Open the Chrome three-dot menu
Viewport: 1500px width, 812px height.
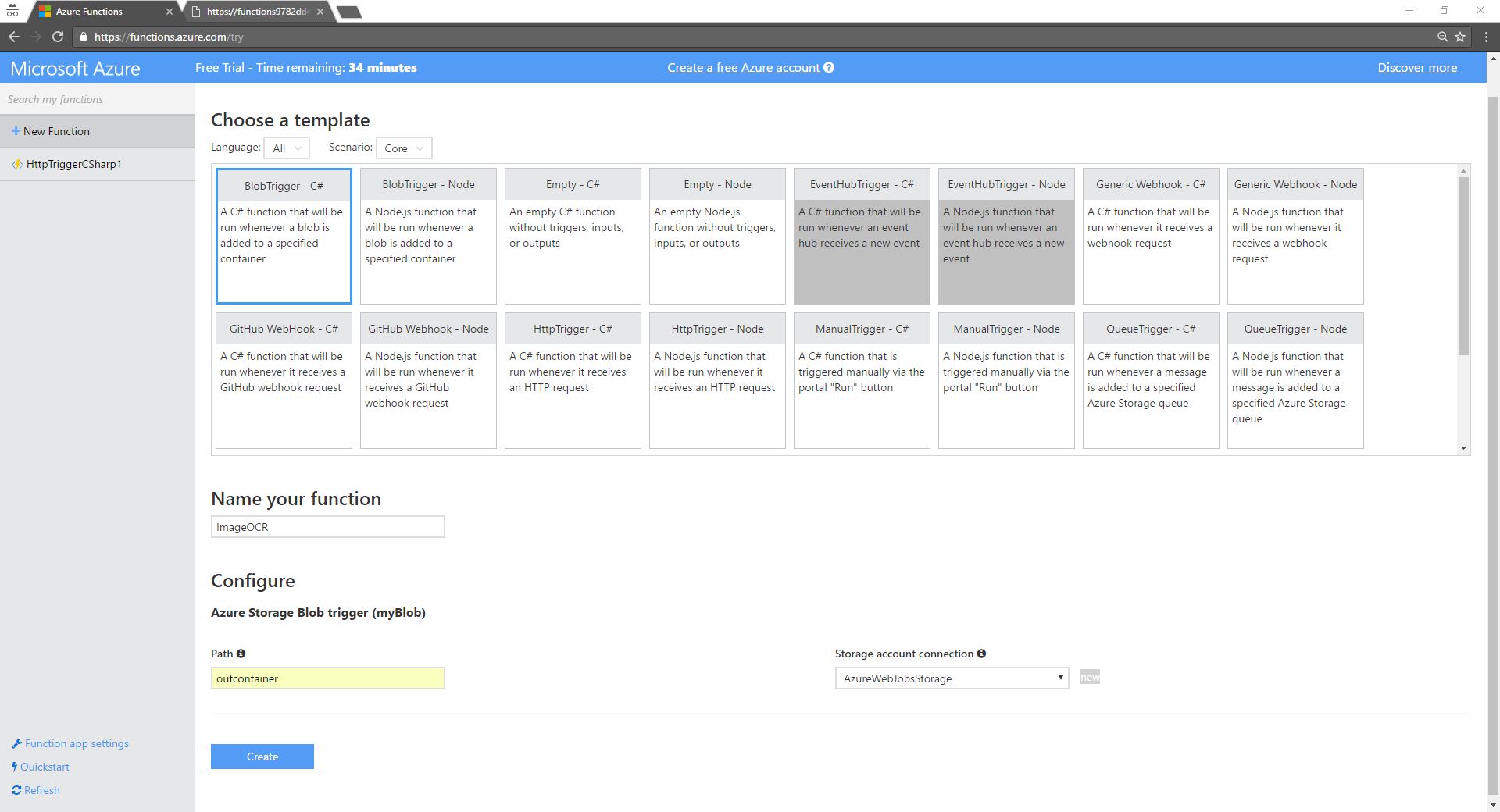pos(1485,37)
